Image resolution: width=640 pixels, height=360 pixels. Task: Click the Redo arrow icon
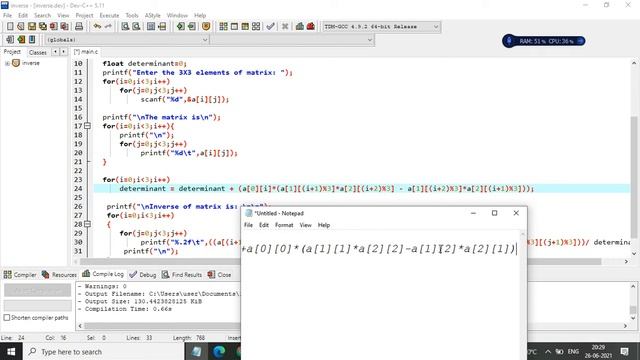[108, 27]
